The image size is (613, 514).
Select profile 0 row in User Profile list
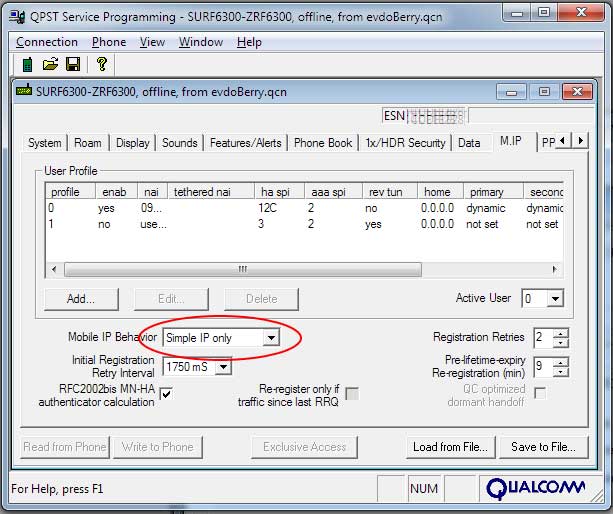point(304,208)
